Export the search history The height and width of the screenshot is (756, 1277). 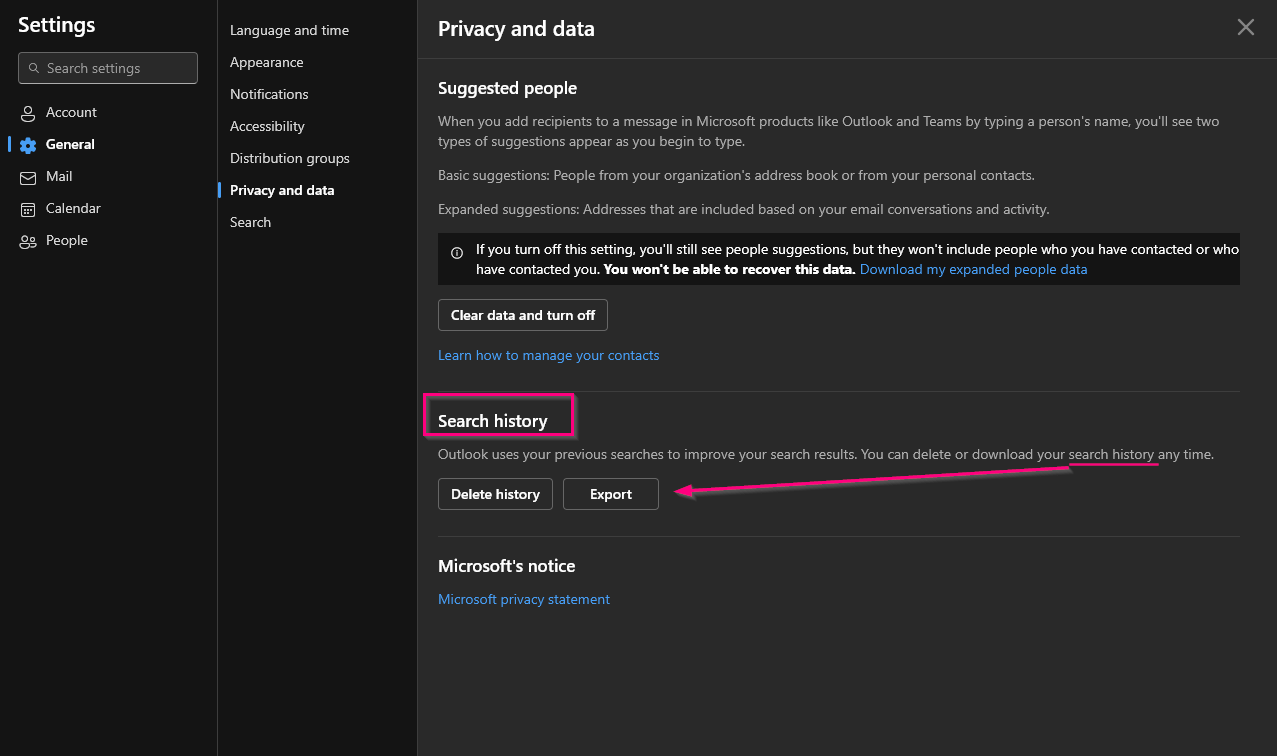(x=610, y=494)
